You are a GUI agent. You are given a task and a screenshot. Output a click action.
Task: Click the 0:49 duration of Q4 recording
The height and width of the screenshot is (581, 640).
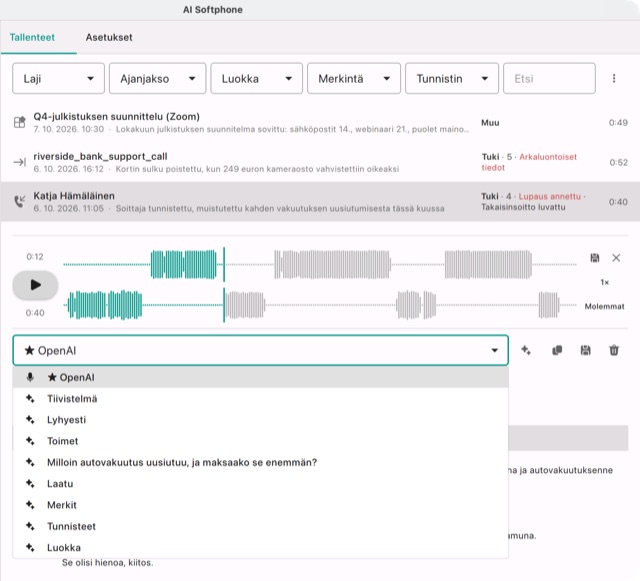click(618, 122)
